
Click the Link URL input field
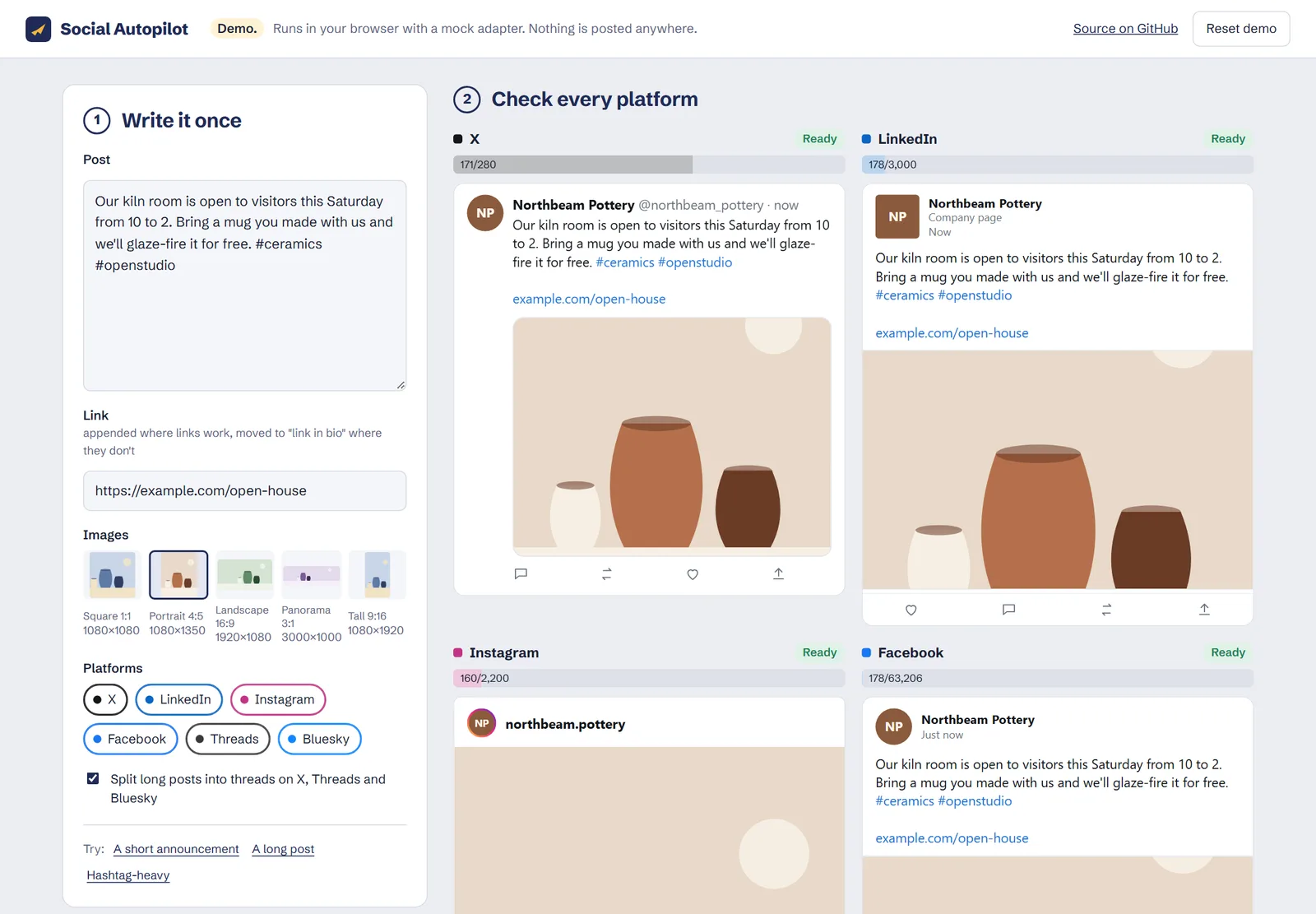(x=244, y=490)
